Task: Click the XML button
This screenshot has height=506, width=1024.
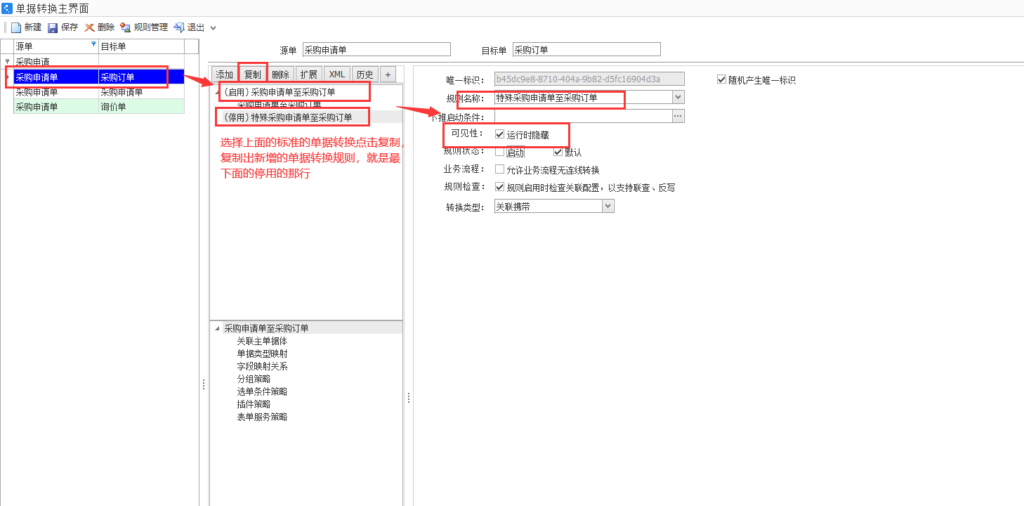Action: (x=337, y=74)
